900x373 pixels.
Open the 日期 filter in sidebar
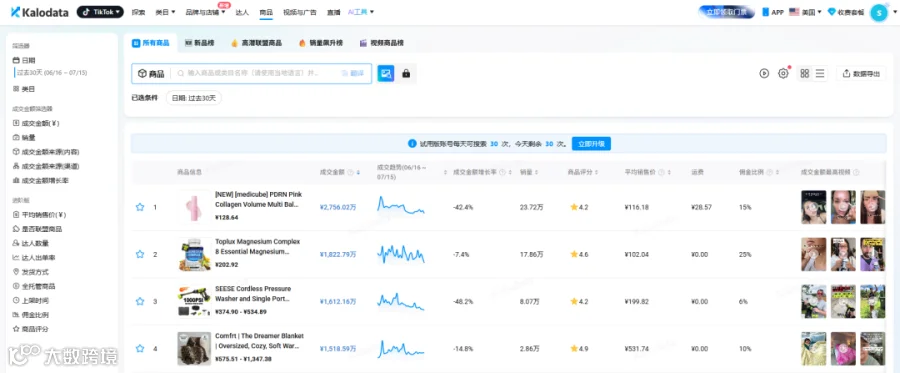[24, 60]
